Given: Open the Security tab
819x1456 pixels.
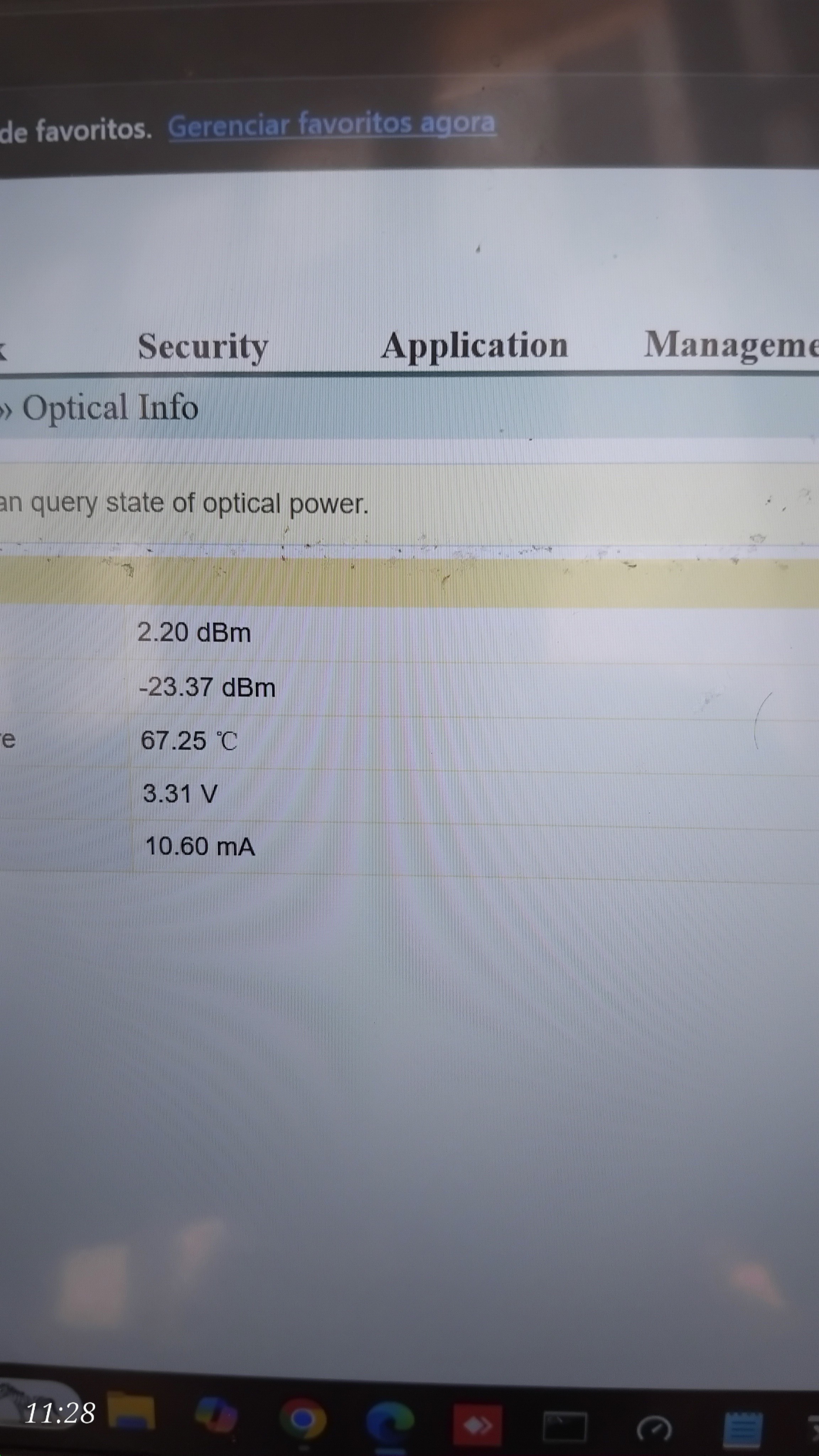Looking at the screenshot, I should pos(203,346).
